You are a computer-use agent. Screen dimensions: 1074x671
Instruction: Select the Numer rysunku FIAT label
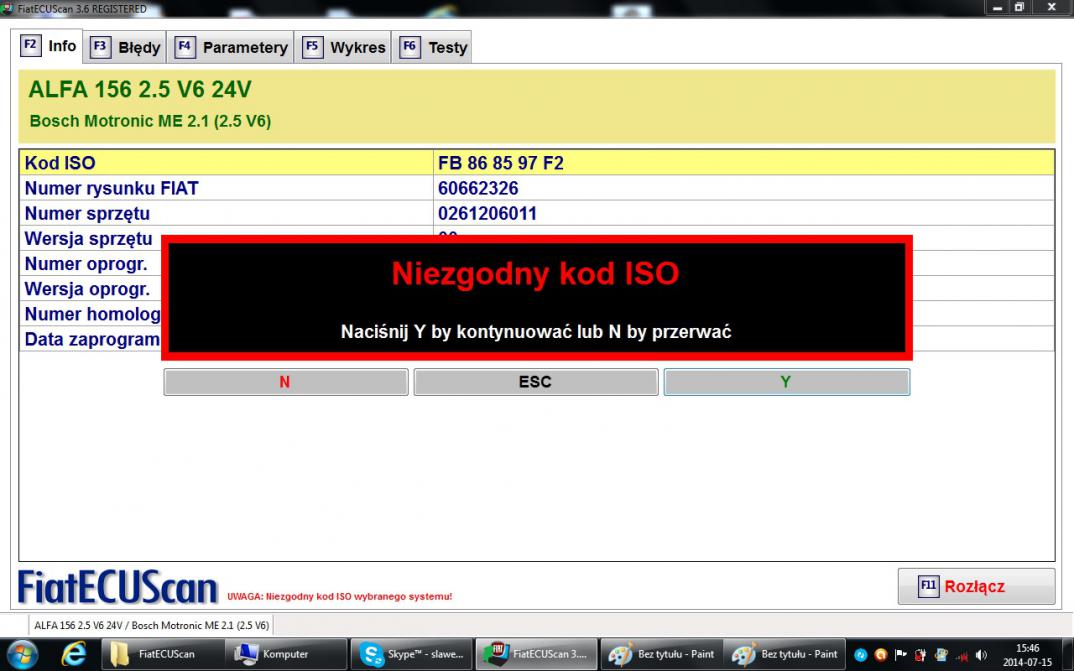pyautogui.click(x=112, y=188)
